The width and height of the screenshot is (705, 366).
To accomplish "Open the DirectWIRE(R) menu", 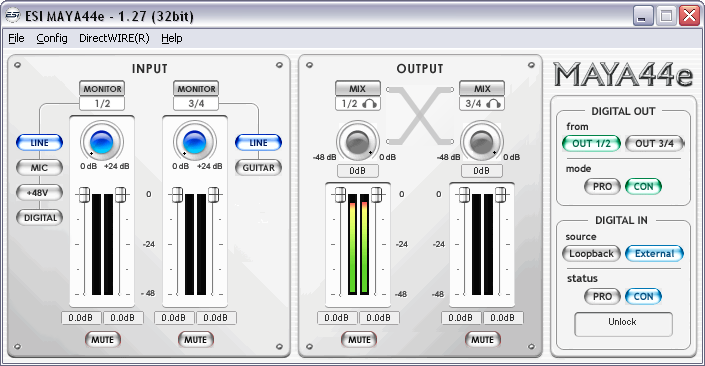I will tap(114, 38).
